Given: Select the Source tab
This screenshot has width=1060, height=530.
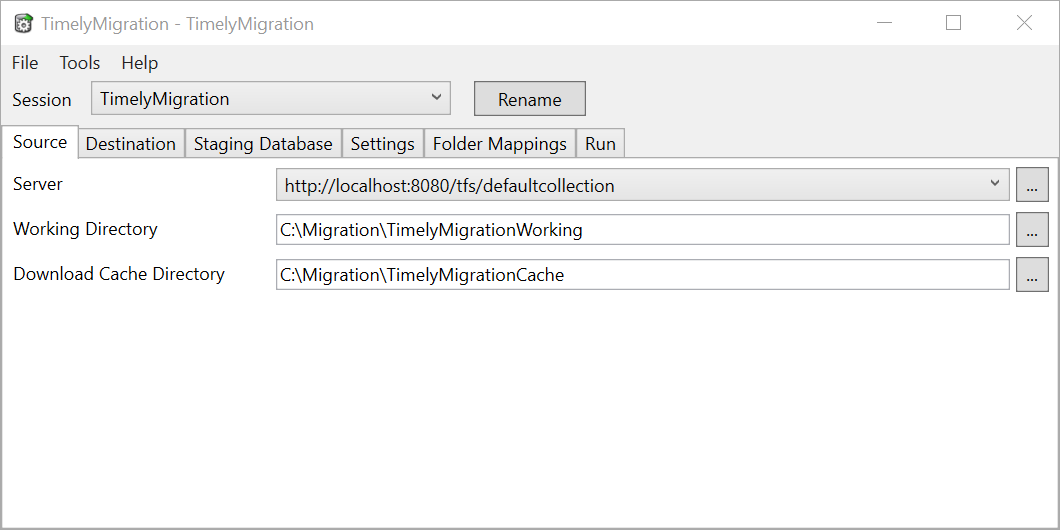Looking at the screenshot, I should click(40, 142).
